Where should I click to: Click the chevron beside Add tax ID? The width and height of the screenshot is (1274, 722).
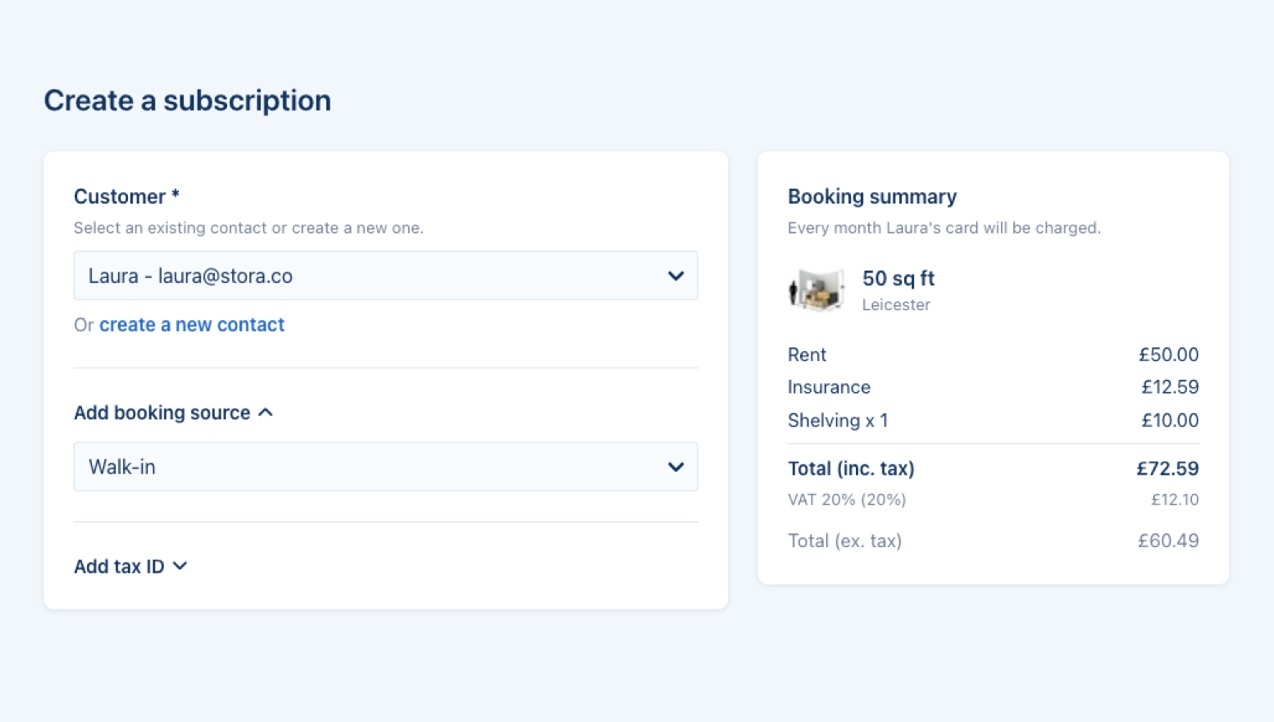coord(180,566)
